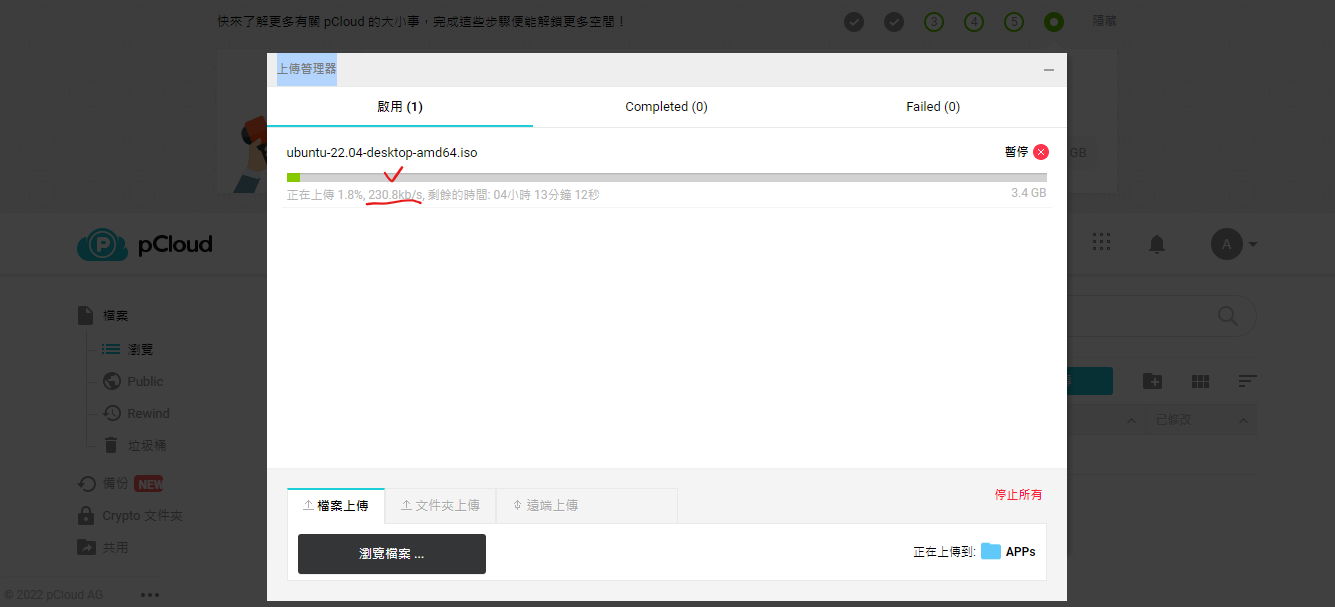
Task: Select onboarding step 5 circle
Action: click(1013, 21)
